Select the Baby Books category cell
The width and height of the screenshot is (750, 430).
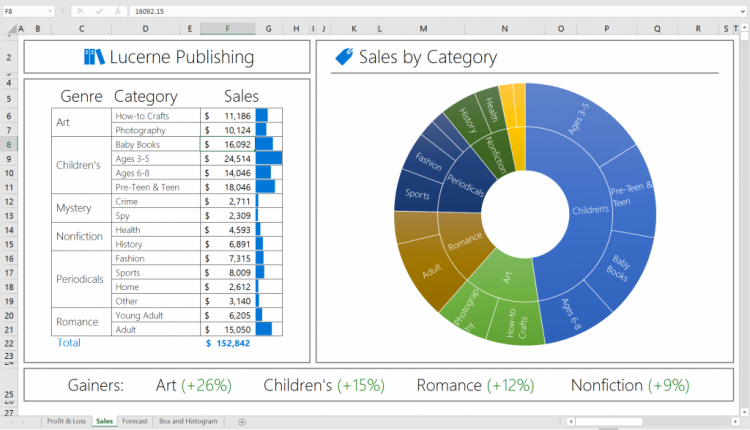pyautogui.click(x=156, y=144)
